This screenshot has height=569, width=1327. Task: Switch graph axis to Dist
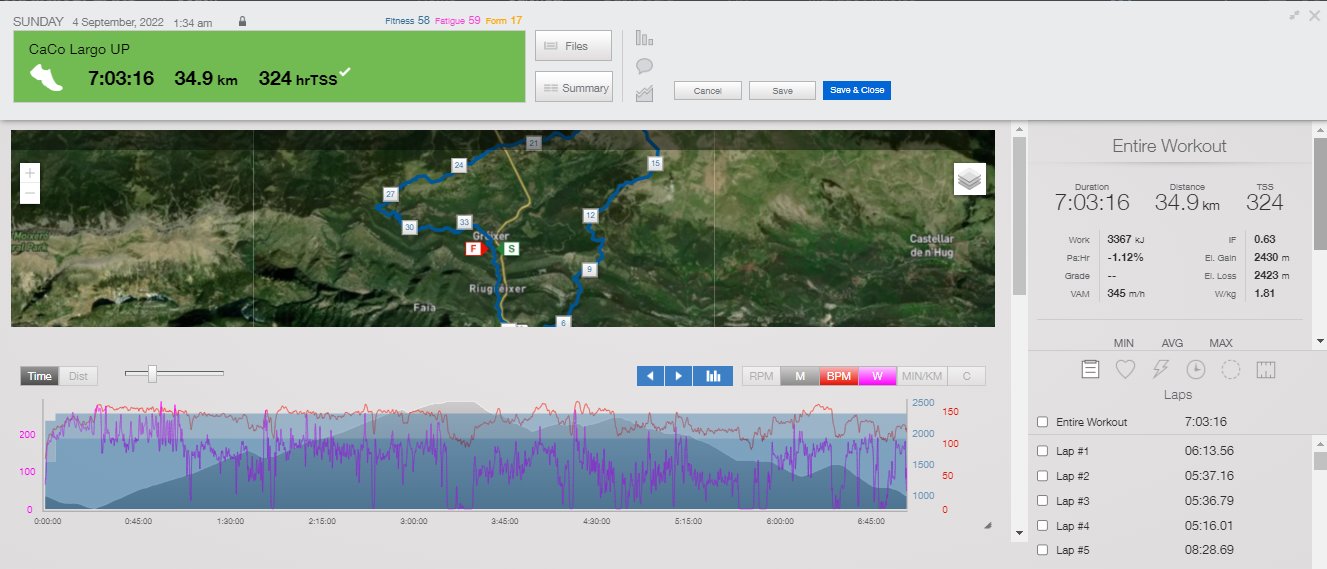point(78,376)
